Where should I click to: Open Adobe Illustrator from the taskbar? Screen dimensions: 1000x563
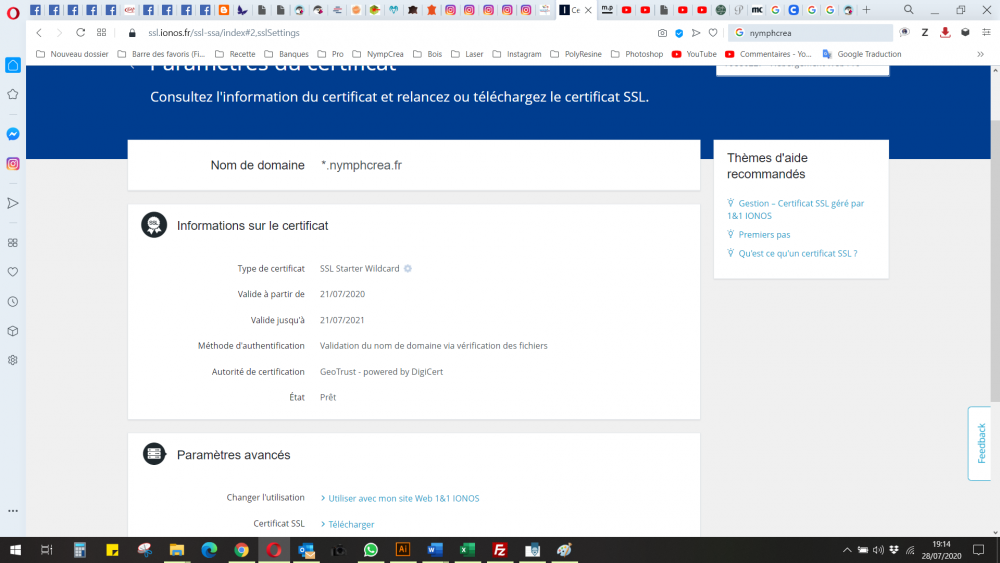(403, 550)
